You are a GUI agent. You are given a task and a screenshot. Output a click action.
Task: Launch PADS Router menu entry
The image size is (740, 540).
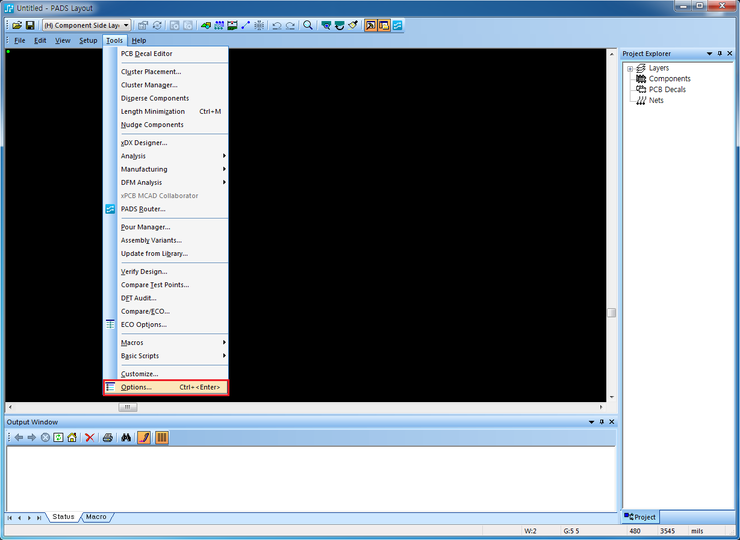[x=166, y=209]
